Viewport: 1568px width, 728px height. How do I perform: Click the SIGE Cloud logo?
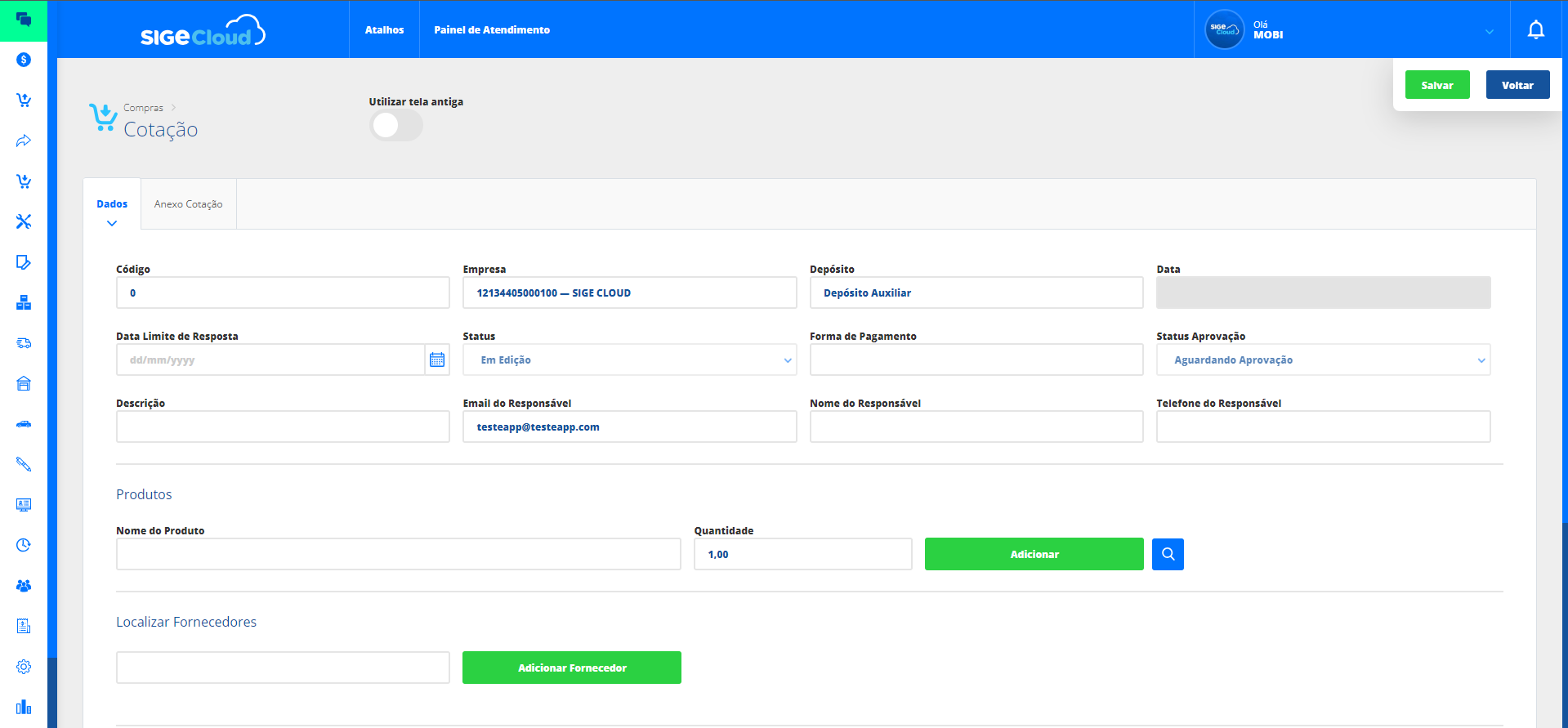click(x=203, y=31)
